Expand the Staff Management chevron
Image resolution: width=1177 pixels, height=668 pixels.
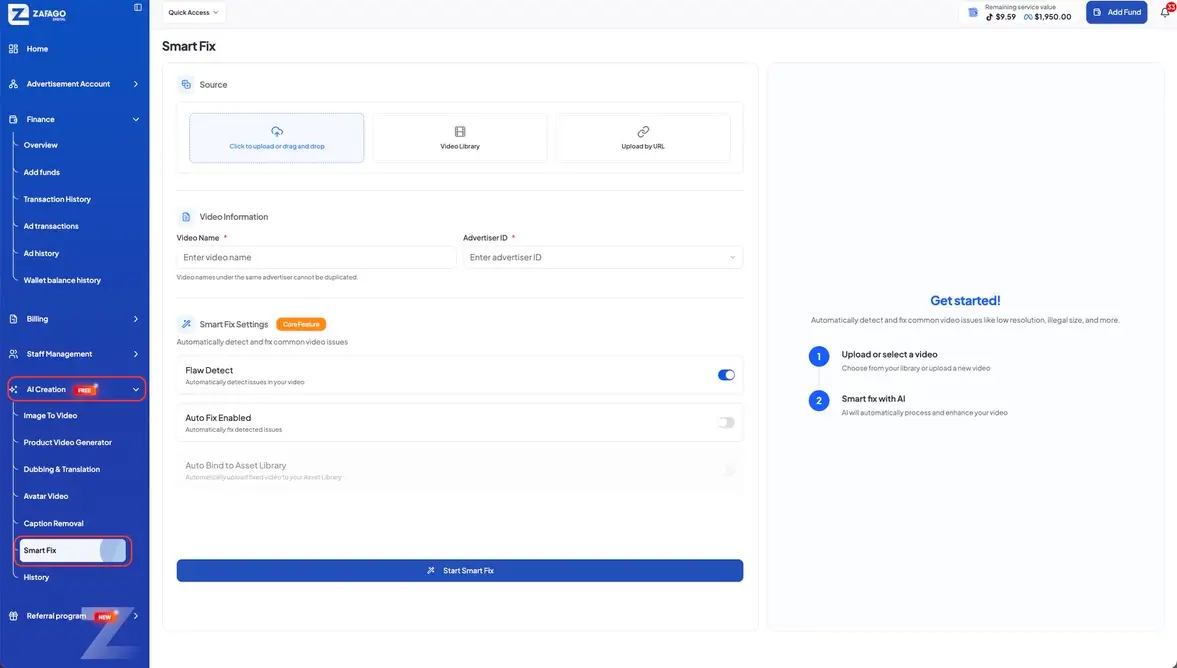[136, 354]
